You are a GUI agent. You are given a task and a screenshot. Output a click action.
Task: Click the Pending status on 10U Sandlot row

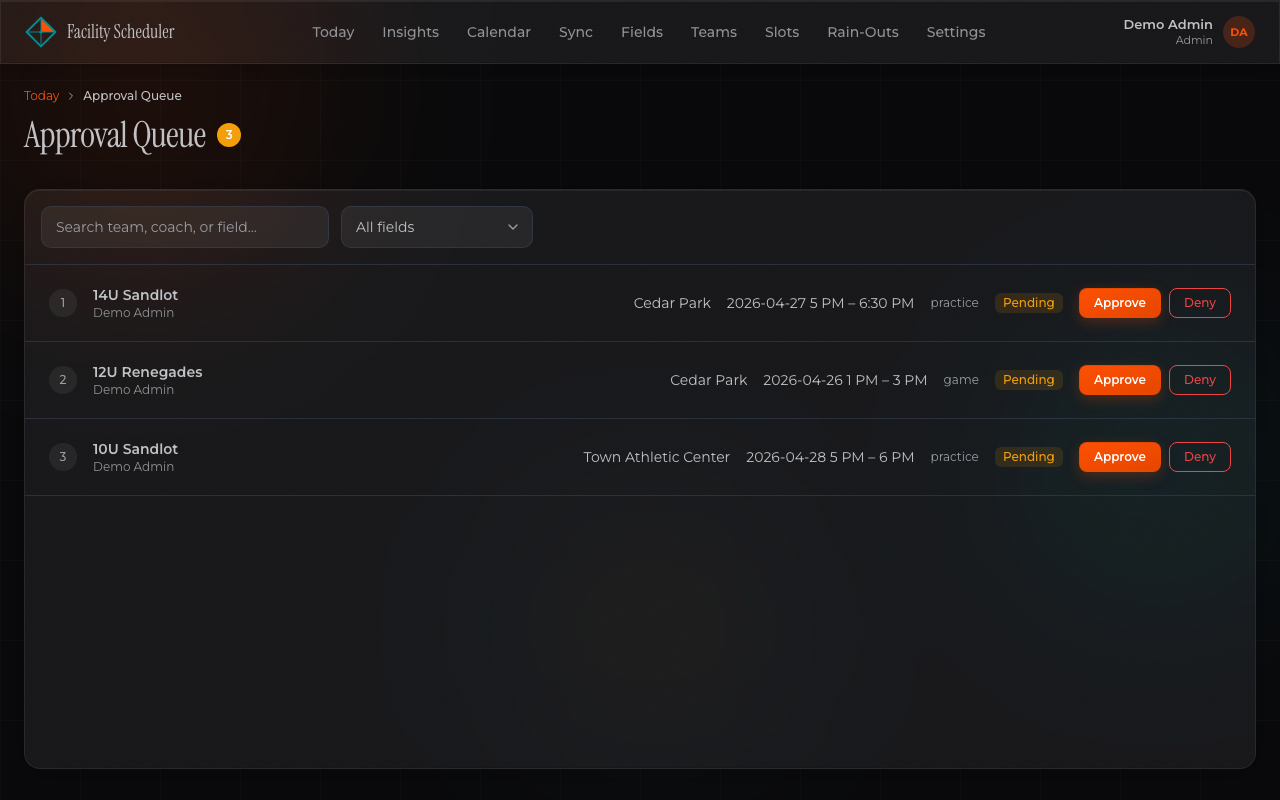coord(1029,457)
